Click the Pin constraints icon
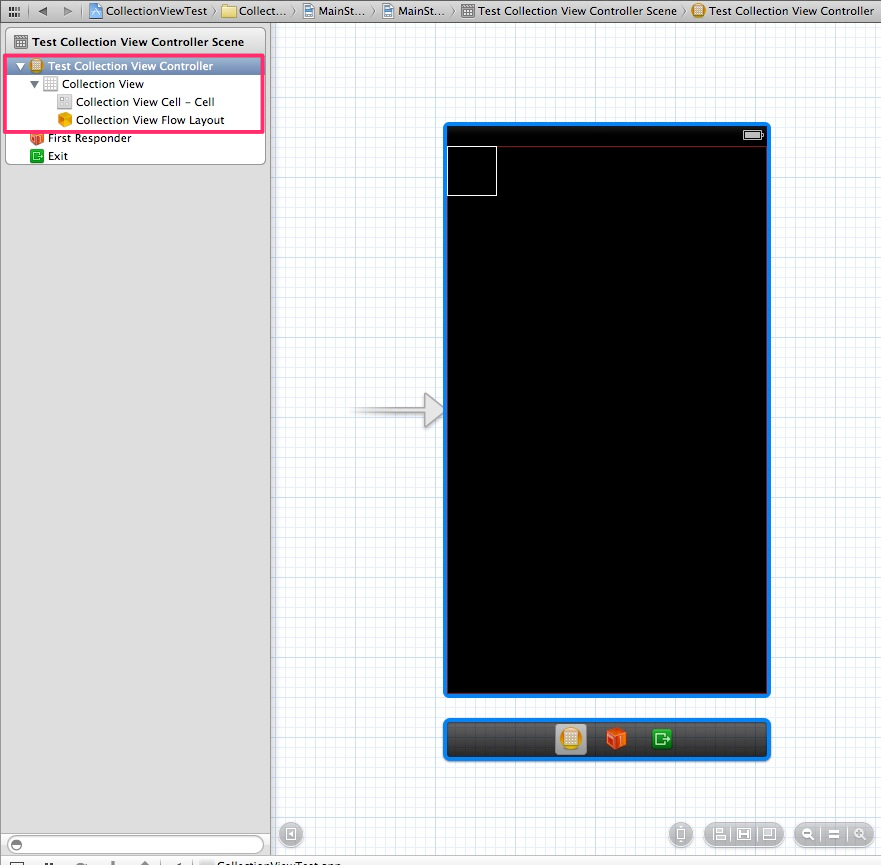Image resolution: width=881 pixels, height=865 pixels. coord(744,834)
